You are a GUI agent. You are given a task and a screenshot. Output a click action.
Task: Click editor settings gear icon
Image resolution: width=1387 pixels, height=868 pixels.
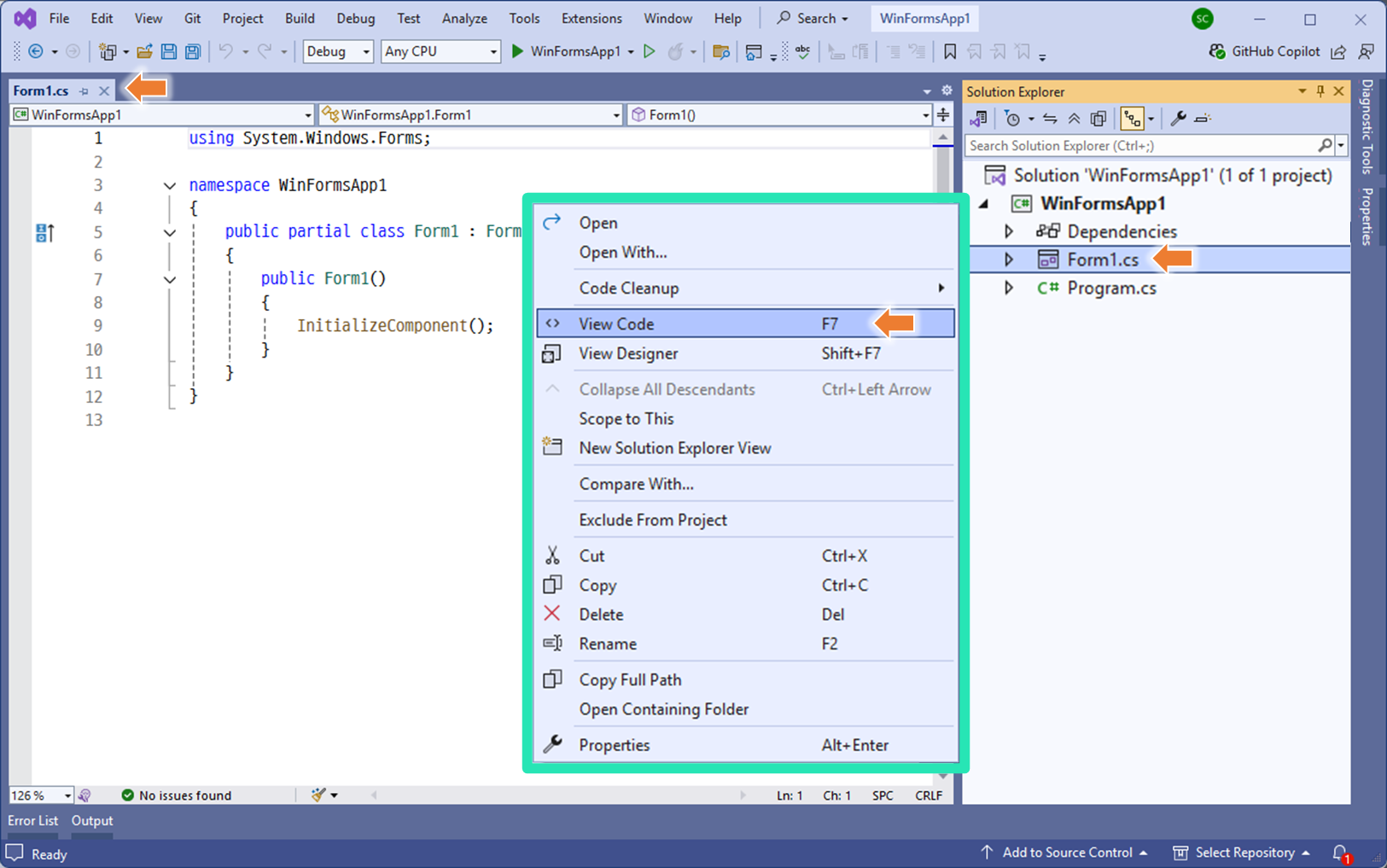[947, 90]
